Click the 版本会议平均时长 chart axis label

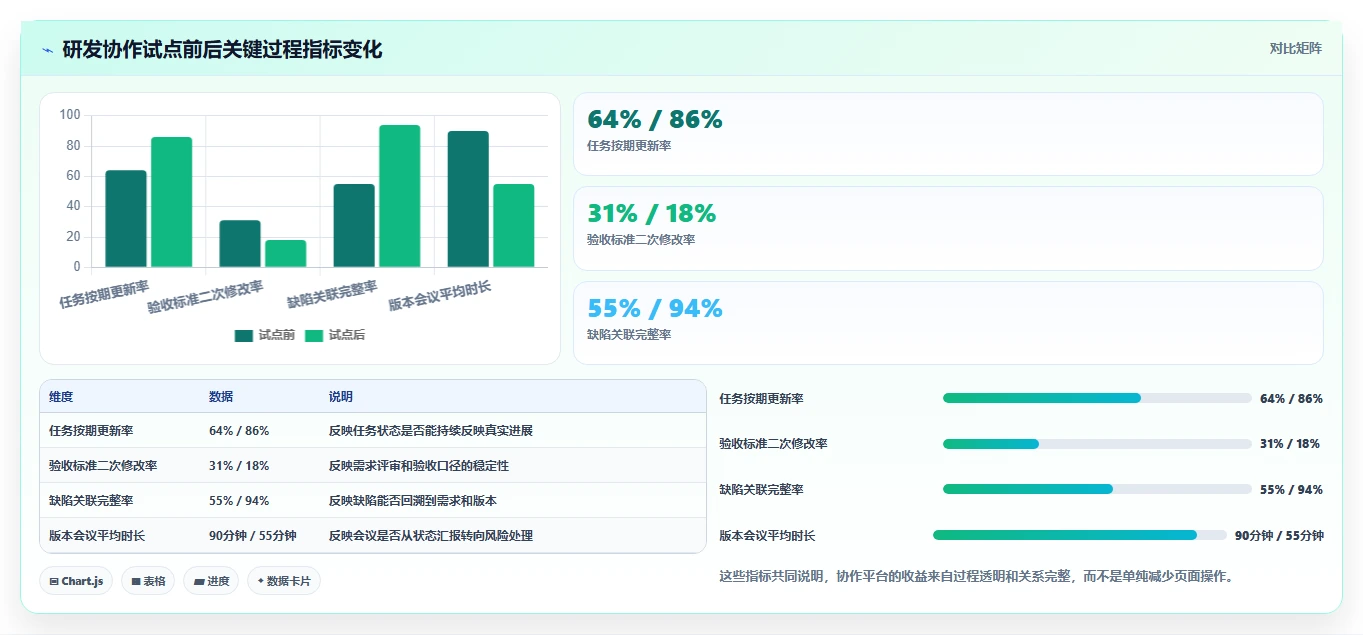439,296
